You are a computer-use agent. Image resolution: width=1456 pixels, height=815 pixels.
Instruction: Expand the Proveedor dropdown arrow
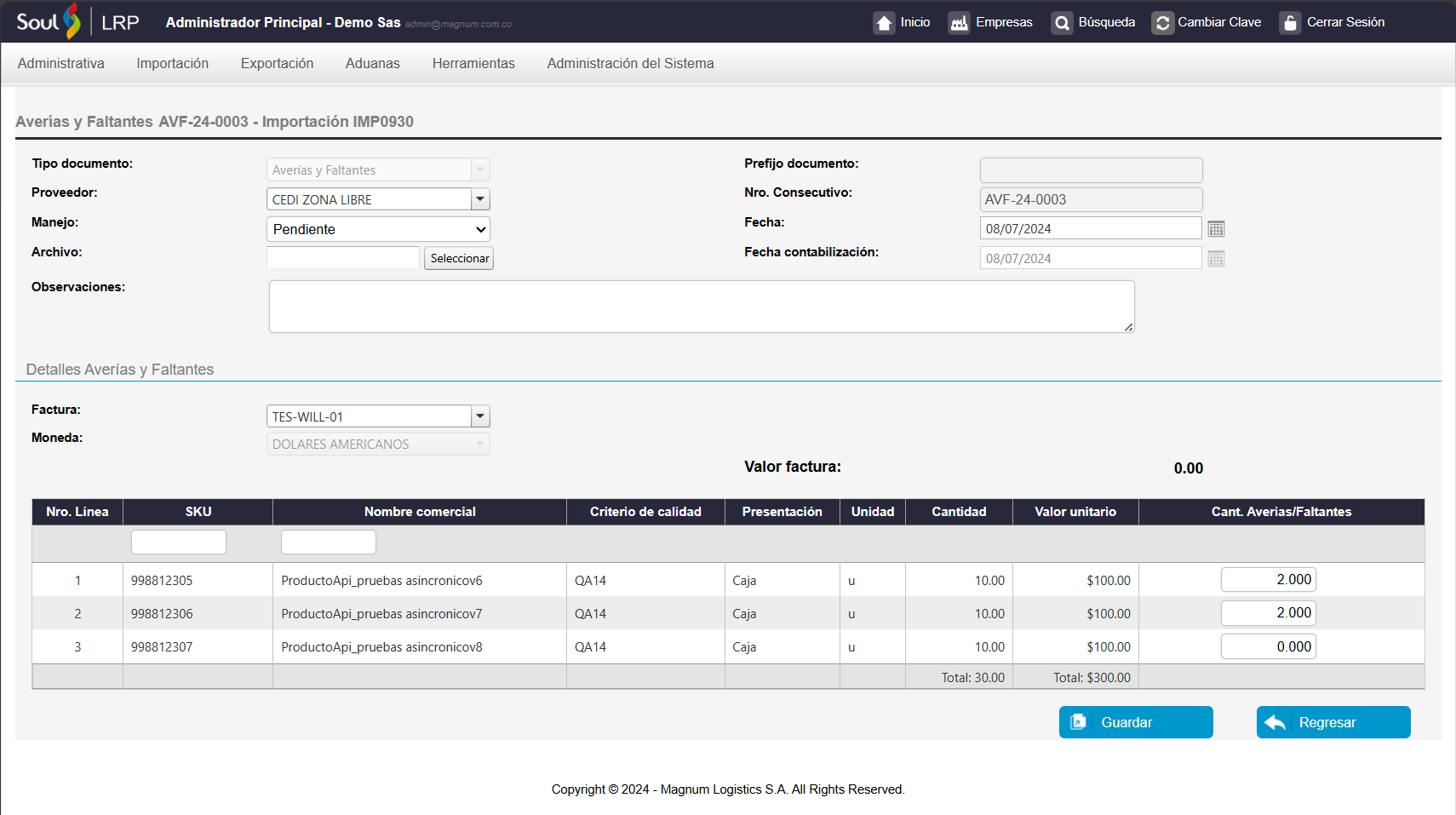[480, 199]
